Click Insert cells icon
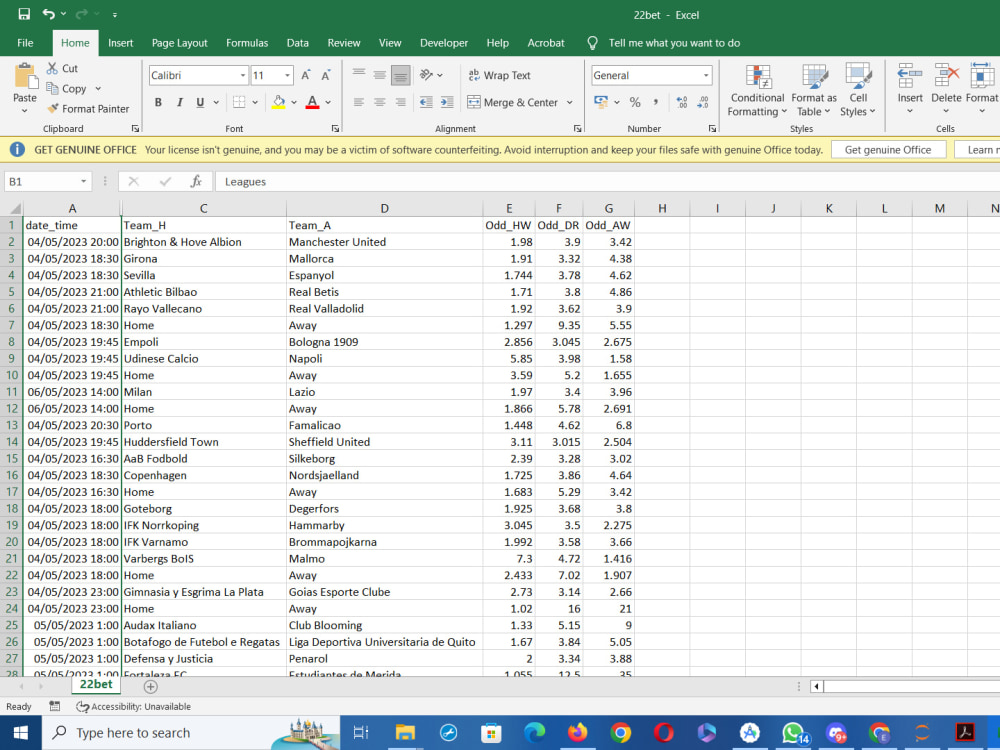The width and height of the screenshot is (1000, 750). click(910, 75)
